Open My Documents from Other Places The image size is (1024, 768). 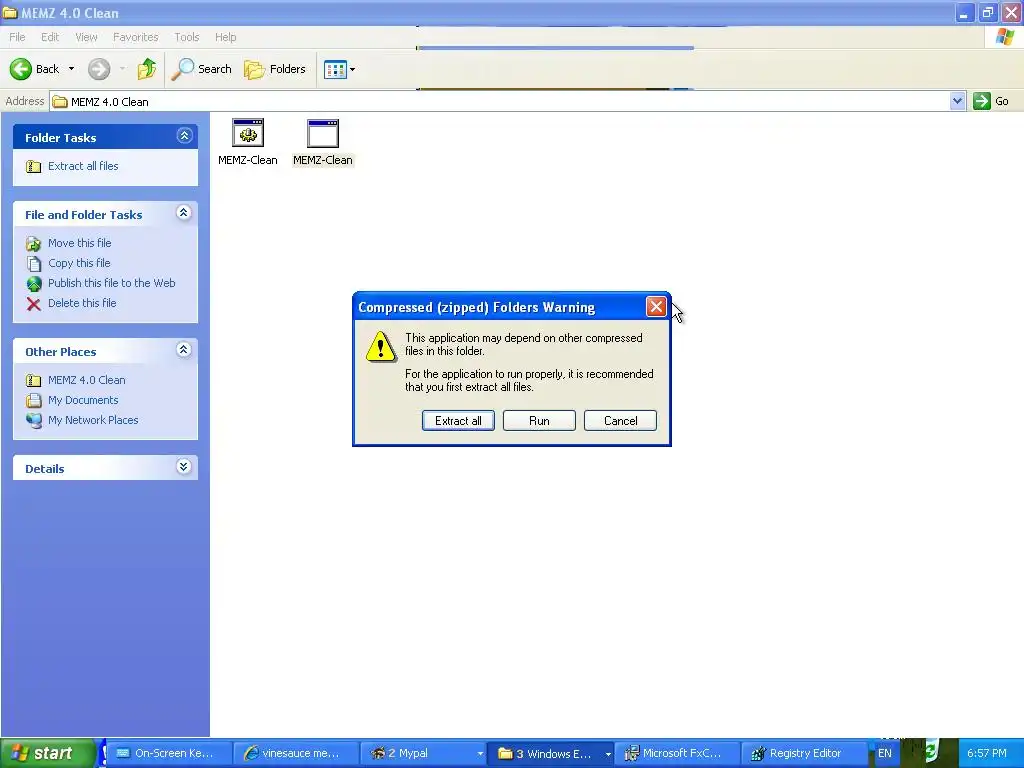click(x=83, y=400)
